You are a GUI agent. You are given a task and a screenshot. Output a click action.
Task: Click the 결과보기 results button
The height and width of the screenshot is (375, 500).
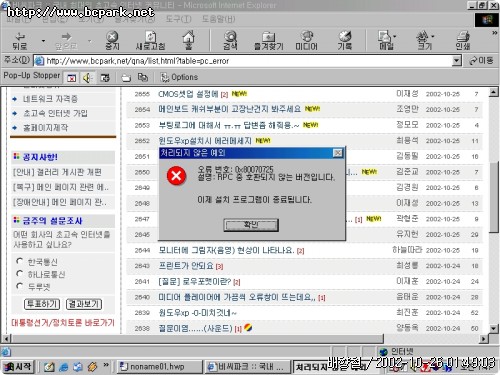tap(84, 304)
